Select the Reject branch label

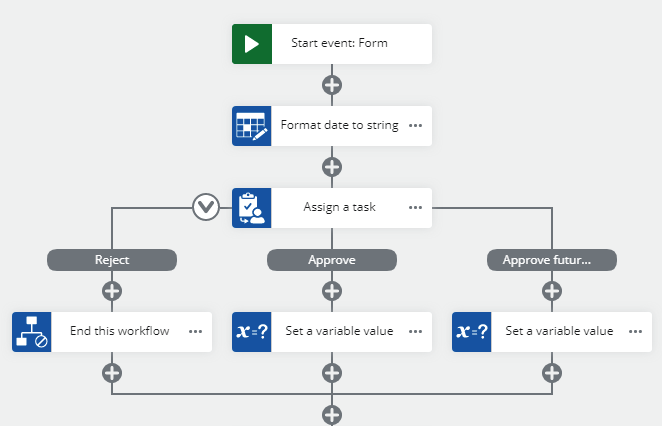[x=112, y=260]
